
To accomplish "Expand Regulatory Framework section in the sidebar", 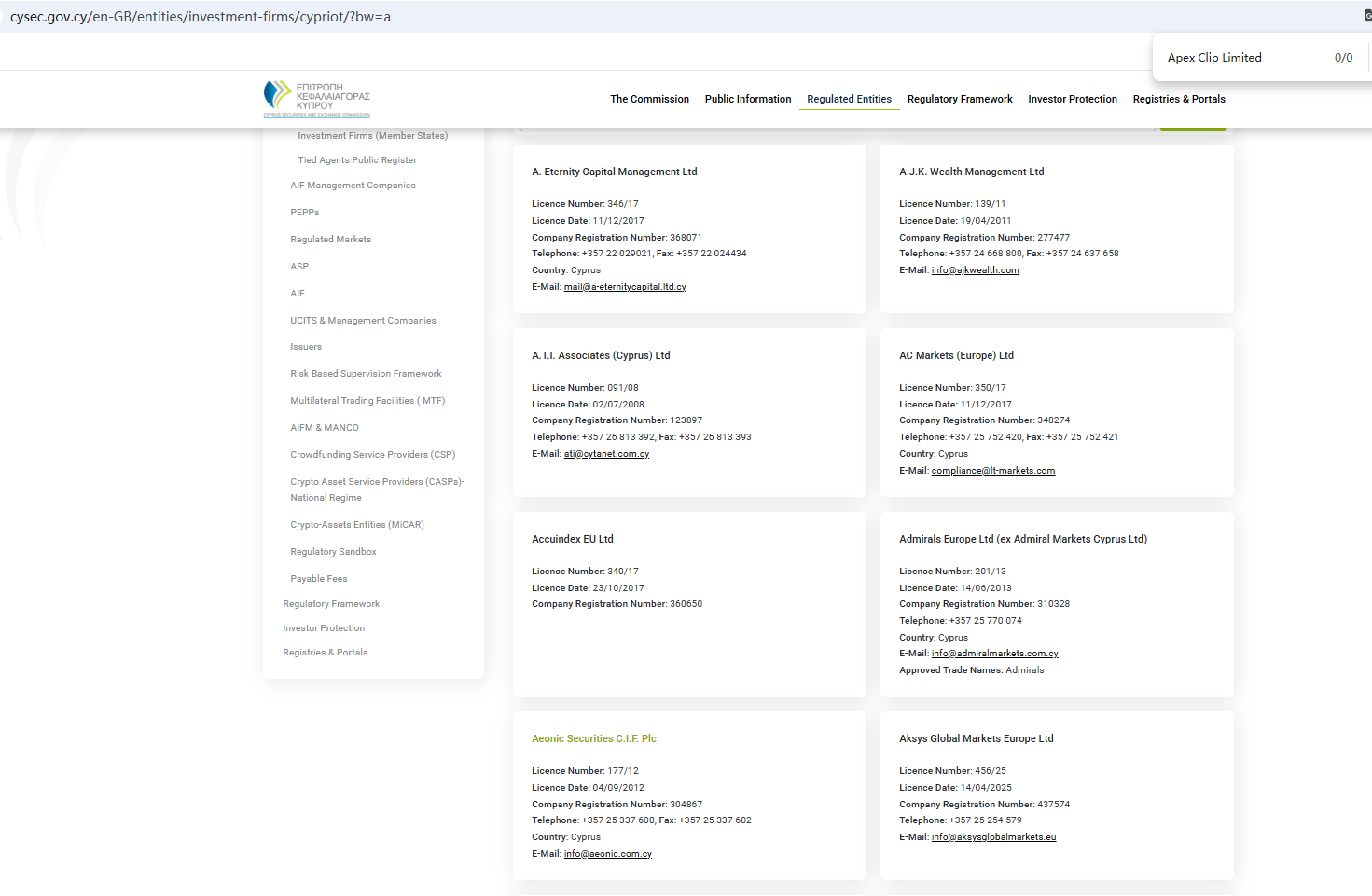I will pyautogui.click(x=331, y=604).
